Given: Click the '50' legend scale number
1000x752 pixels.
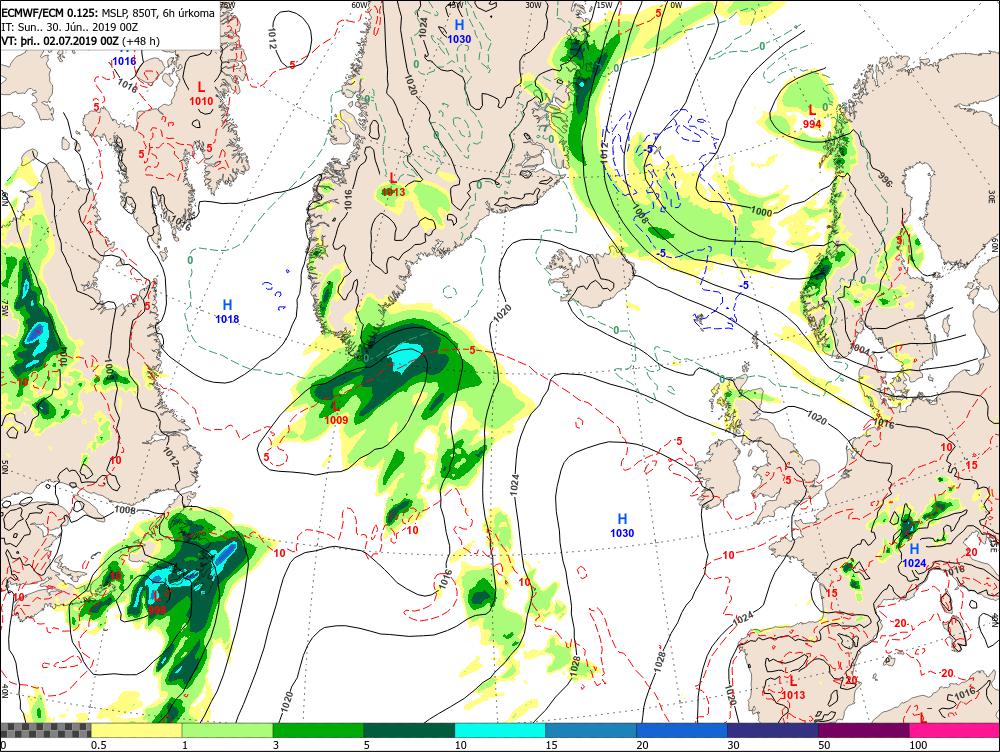Looking at the screenshot, I should (x=824, y=745).
